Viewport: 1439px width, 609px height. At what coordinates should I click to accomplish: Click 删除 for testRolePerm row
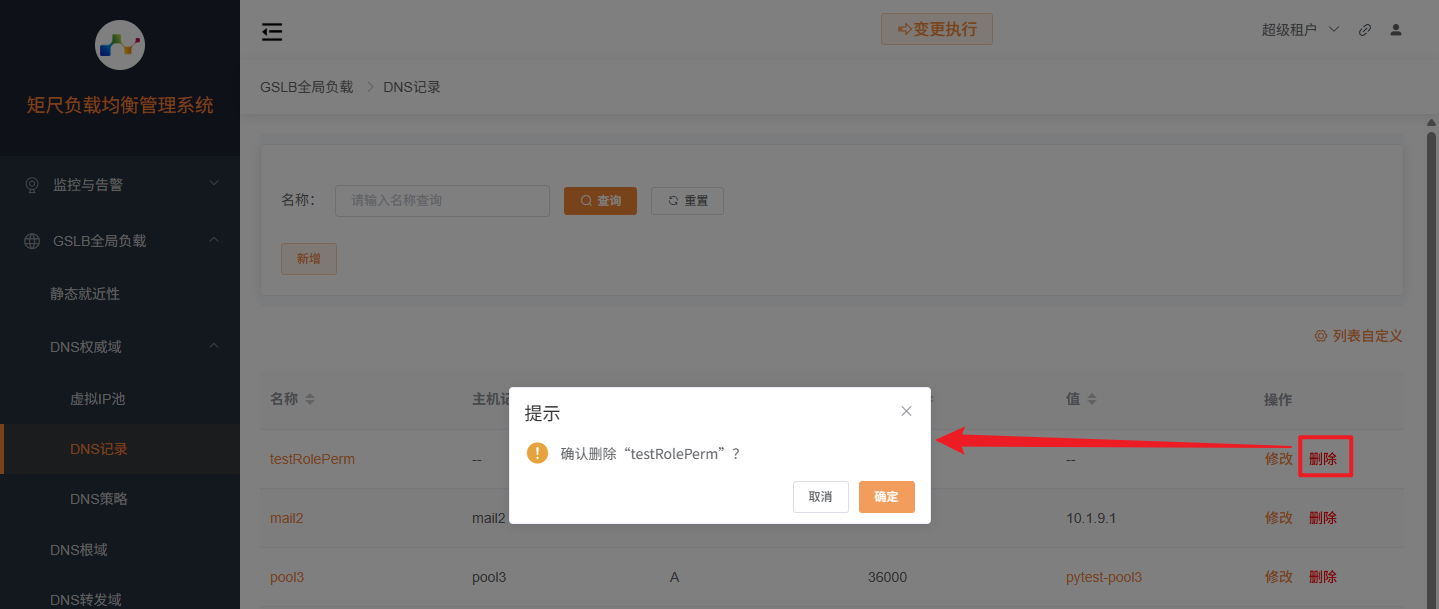[x=1323, y=459]
